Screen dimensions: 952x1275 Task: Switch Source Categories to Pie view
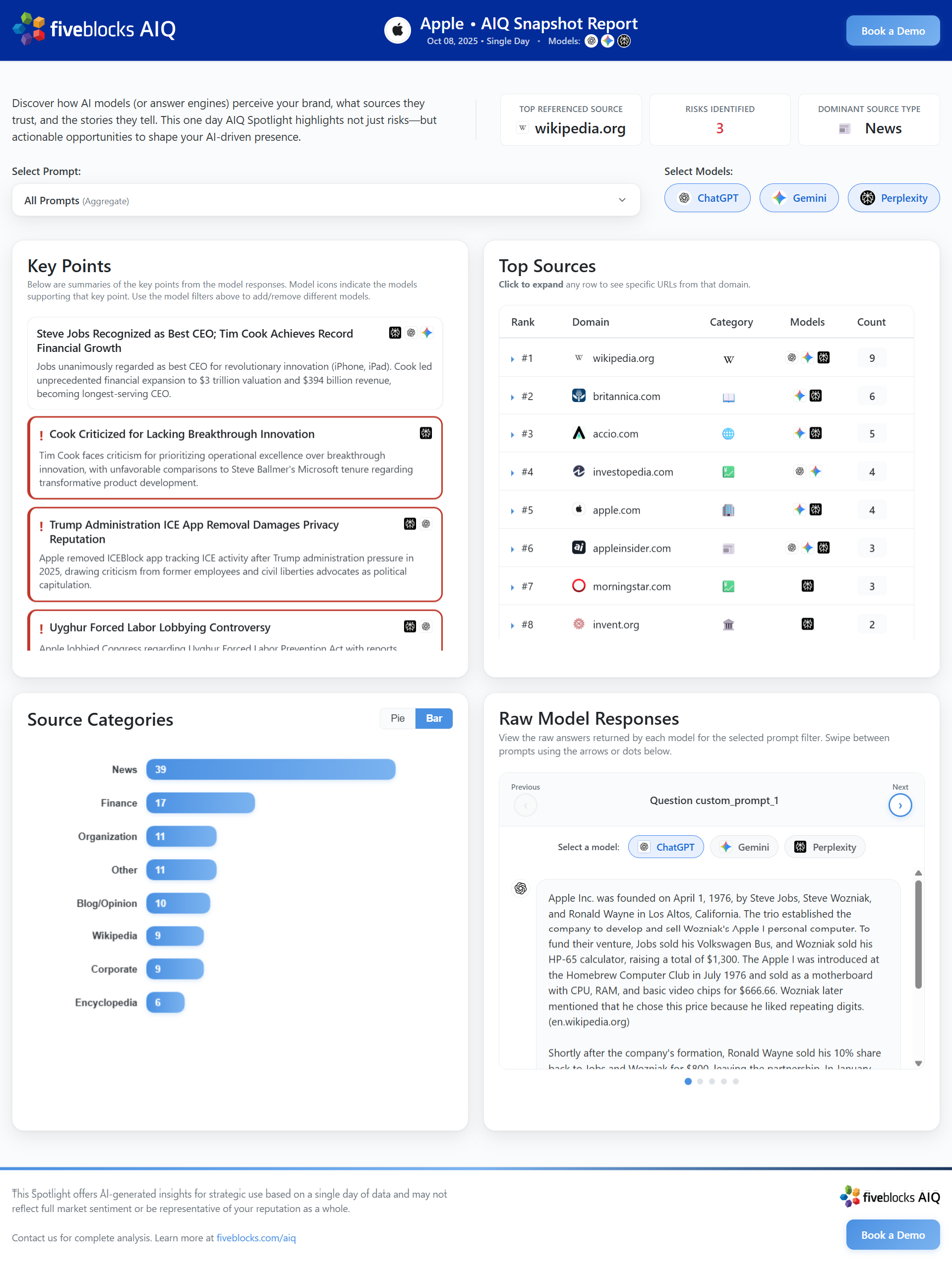point(397,718)
